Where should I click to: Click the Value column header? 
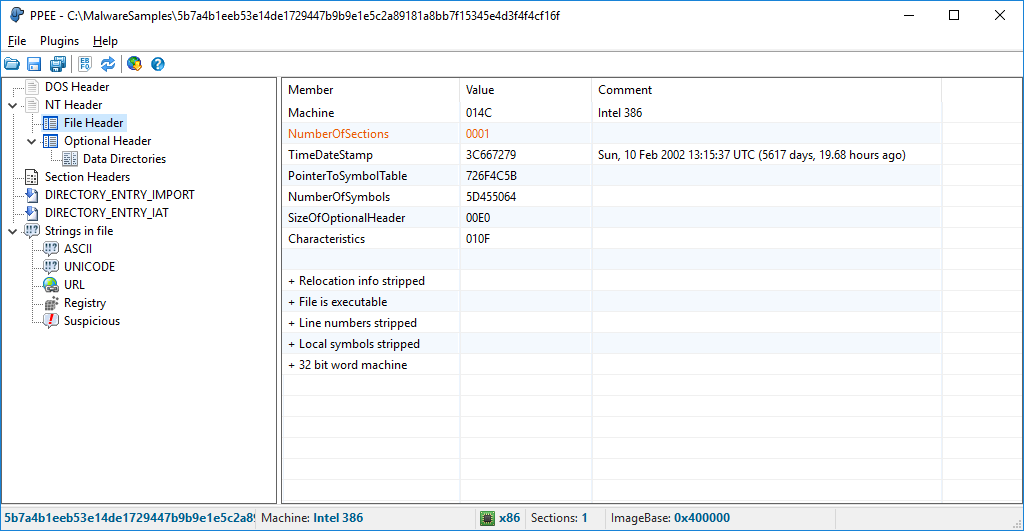point(526,90)
